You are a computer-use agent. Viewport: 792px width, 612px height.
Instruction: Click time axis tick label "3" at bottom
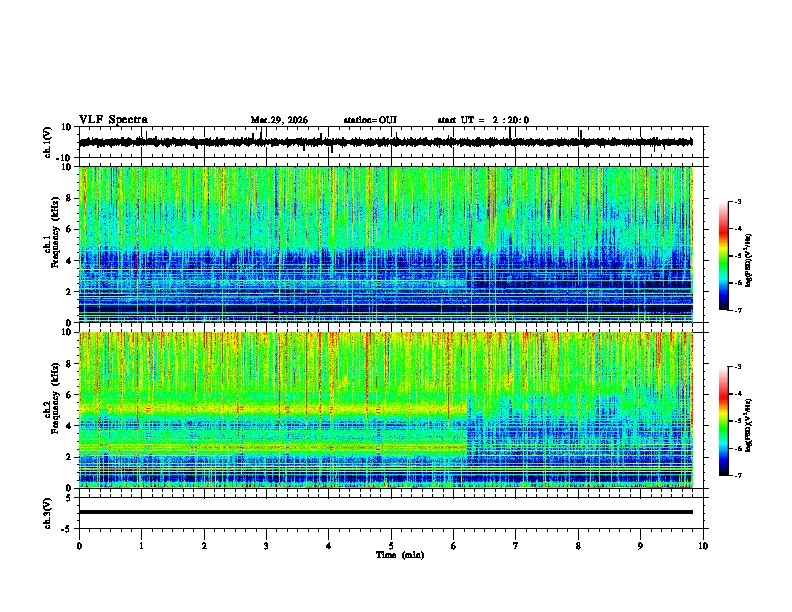point(266,546)
